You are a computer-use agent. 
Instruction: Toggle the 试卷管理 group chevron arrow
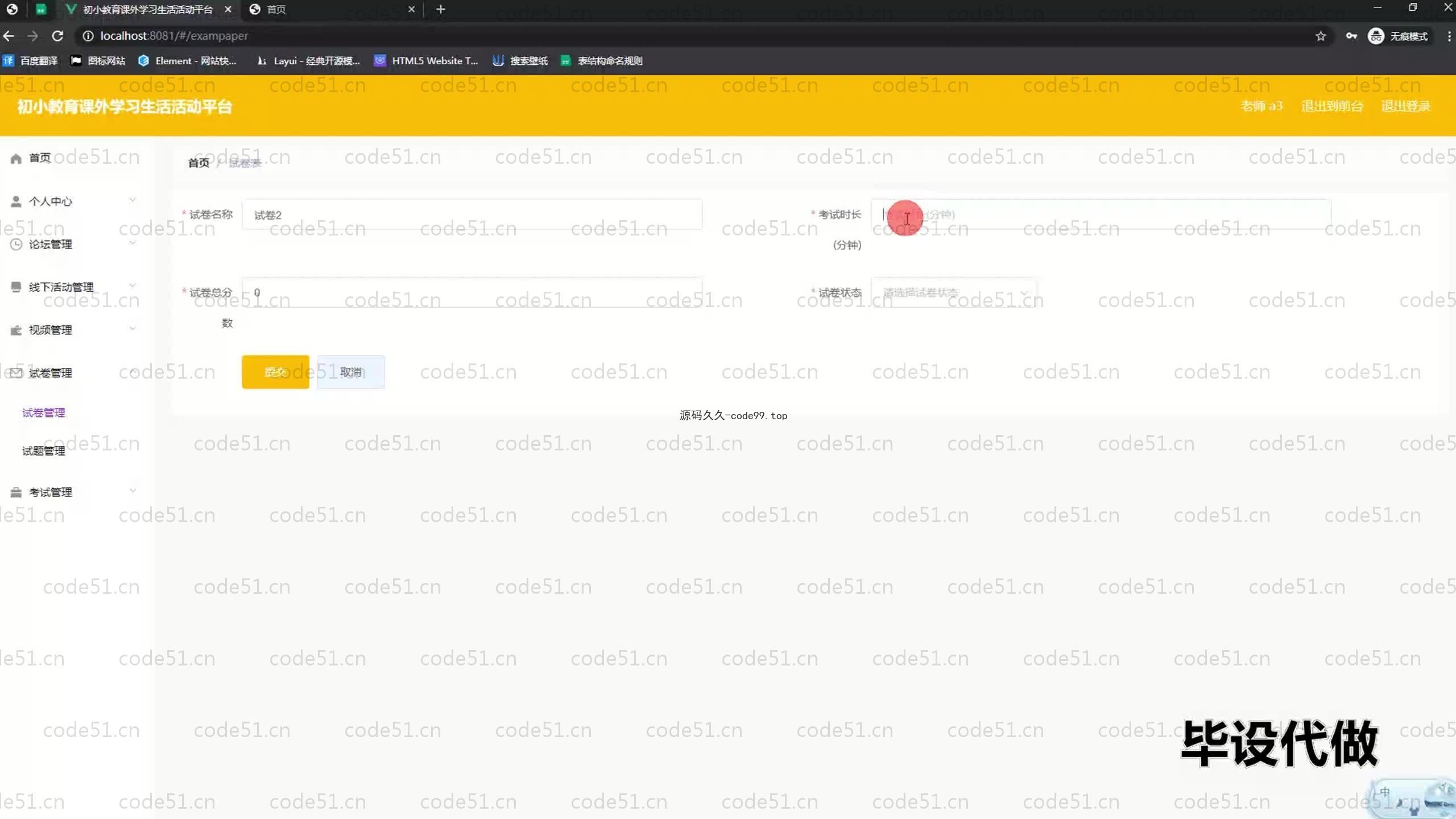[x=133, y=371]
